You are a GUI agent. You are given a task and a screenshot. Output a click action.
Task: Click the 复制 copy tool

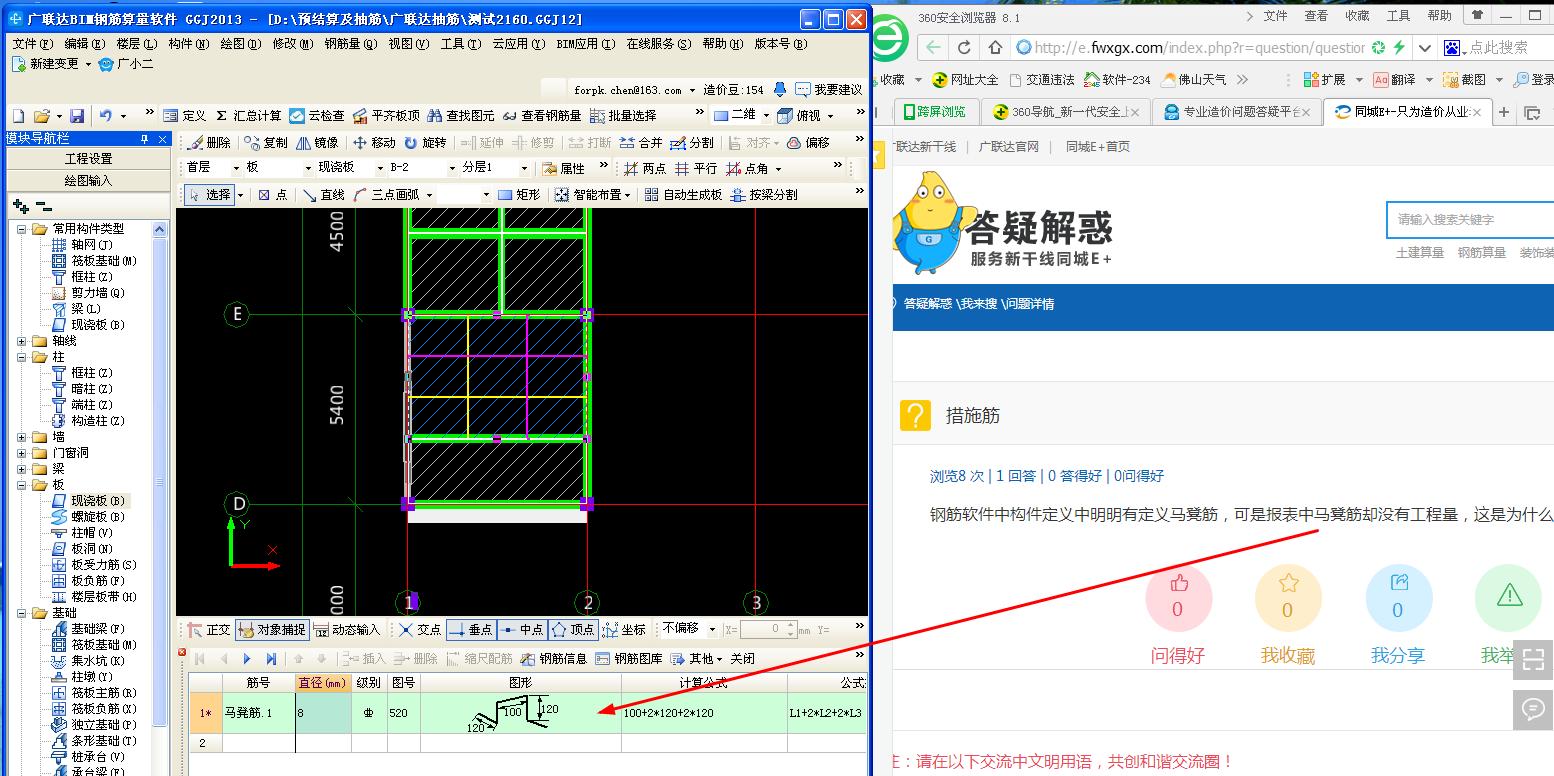tap(266, 143)
